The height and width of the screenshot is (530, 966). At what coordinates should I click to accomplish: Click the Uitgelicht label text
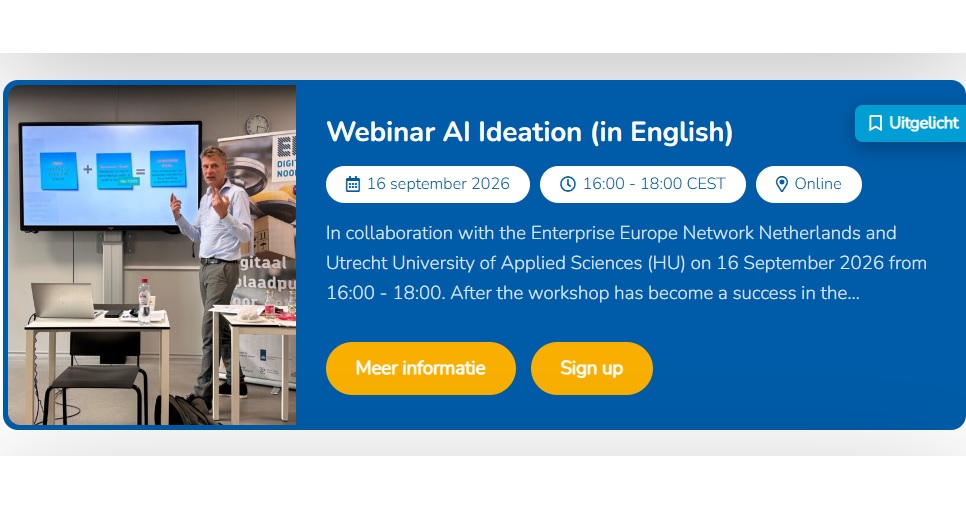923,123
